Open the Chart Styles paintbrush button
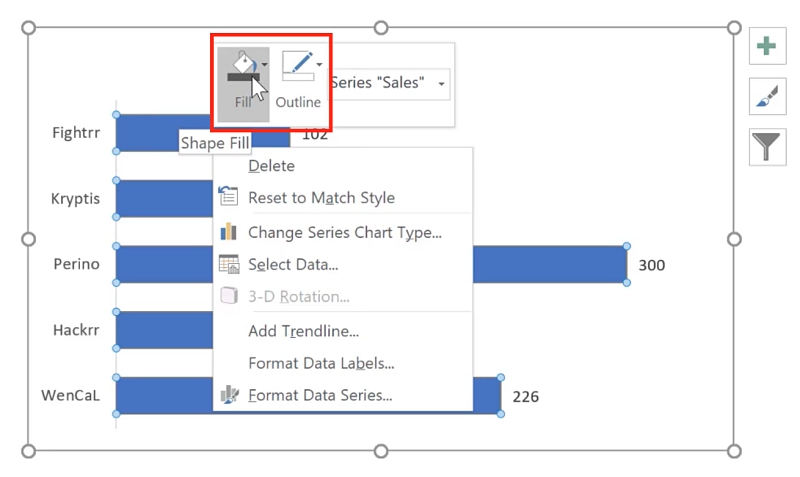This screenshot has width=800, height=477. pyautogui.click(x=767, y=96)
